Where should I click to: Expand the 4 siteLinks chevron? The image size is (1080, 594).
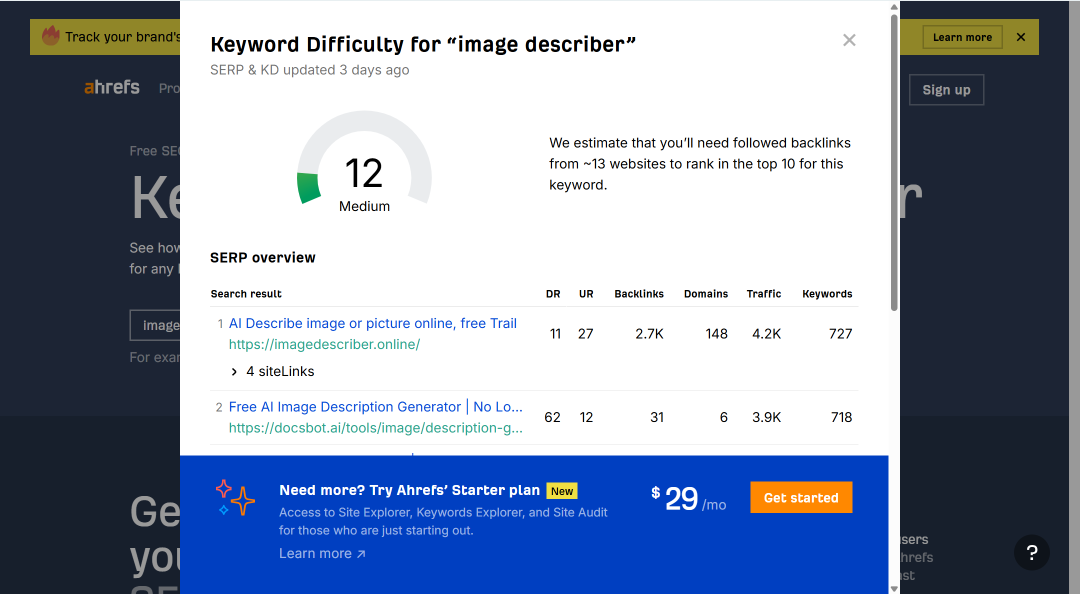[234, 371]
